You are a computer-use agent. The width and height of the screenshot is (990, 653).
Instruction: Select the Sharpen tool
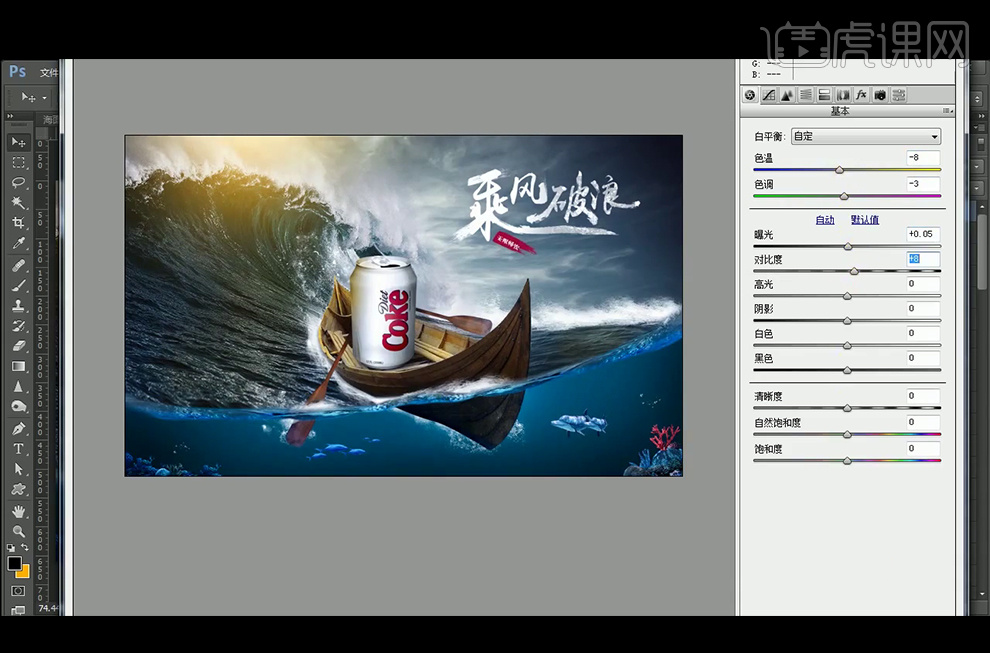[x=18, y=386]
